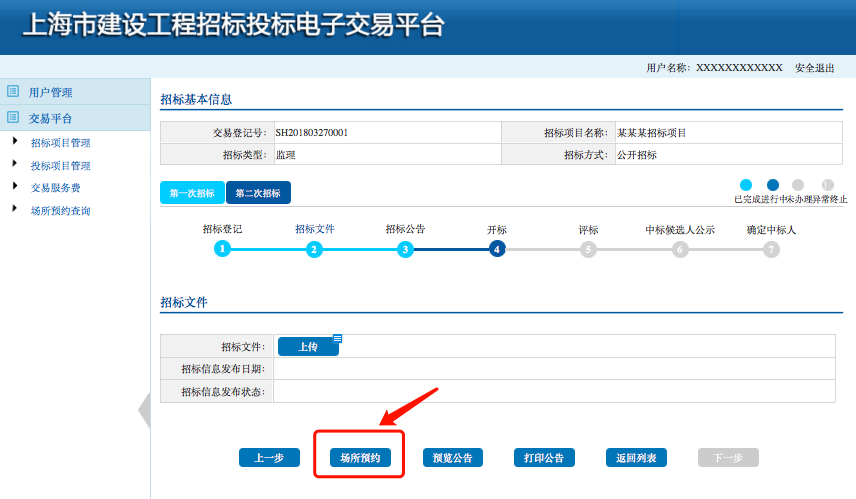Screen dimensions: 856x499
Task: Collapse the sidebar using the left-pointing handle
Action: click(145, 410)
